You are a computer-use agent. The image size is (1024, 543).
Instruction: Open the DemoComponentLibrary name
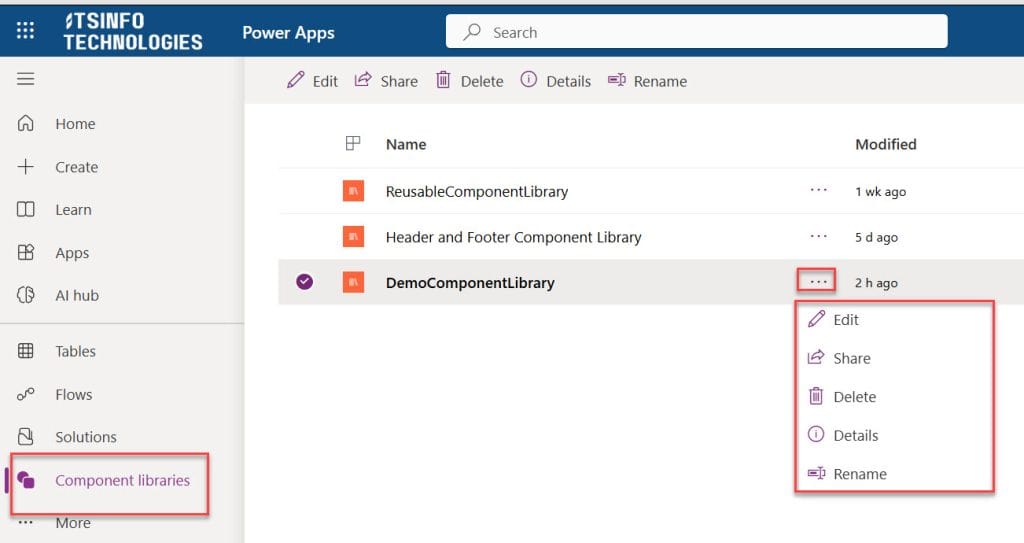tap(470, 283)
